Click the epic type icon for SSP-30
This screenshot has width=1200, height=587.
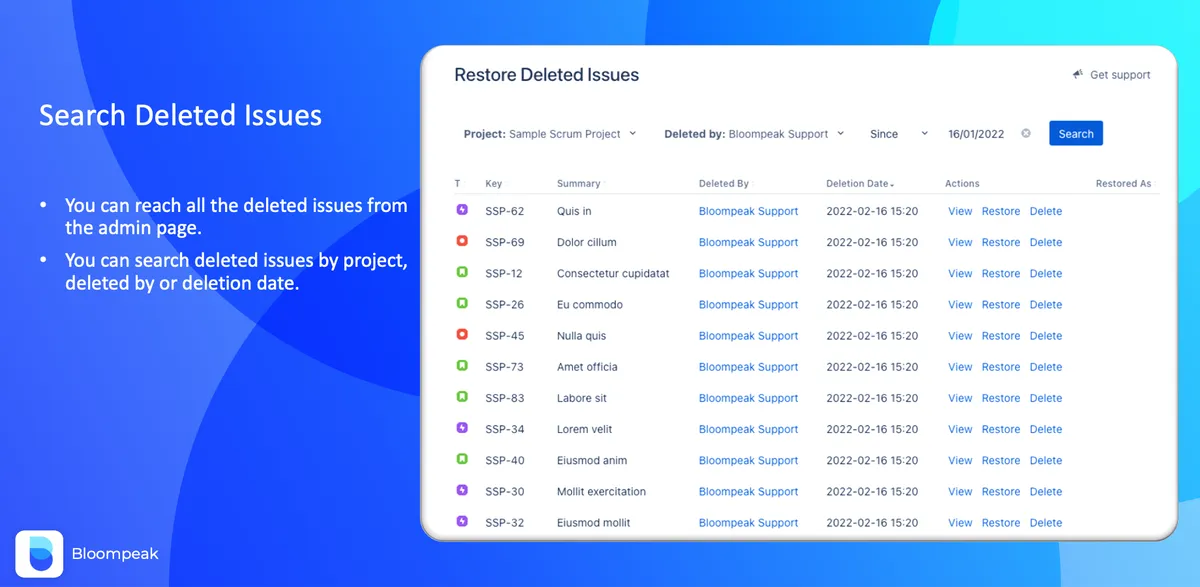[462, 490]
